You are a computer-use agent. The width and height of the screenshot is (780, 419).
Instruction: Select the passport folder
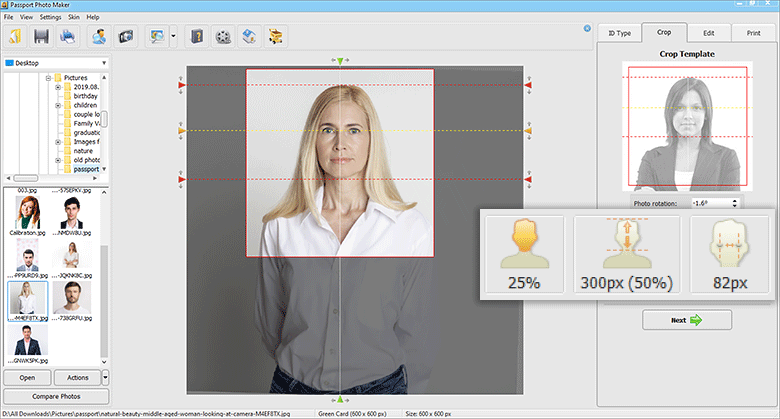click(x=86, y=169)
